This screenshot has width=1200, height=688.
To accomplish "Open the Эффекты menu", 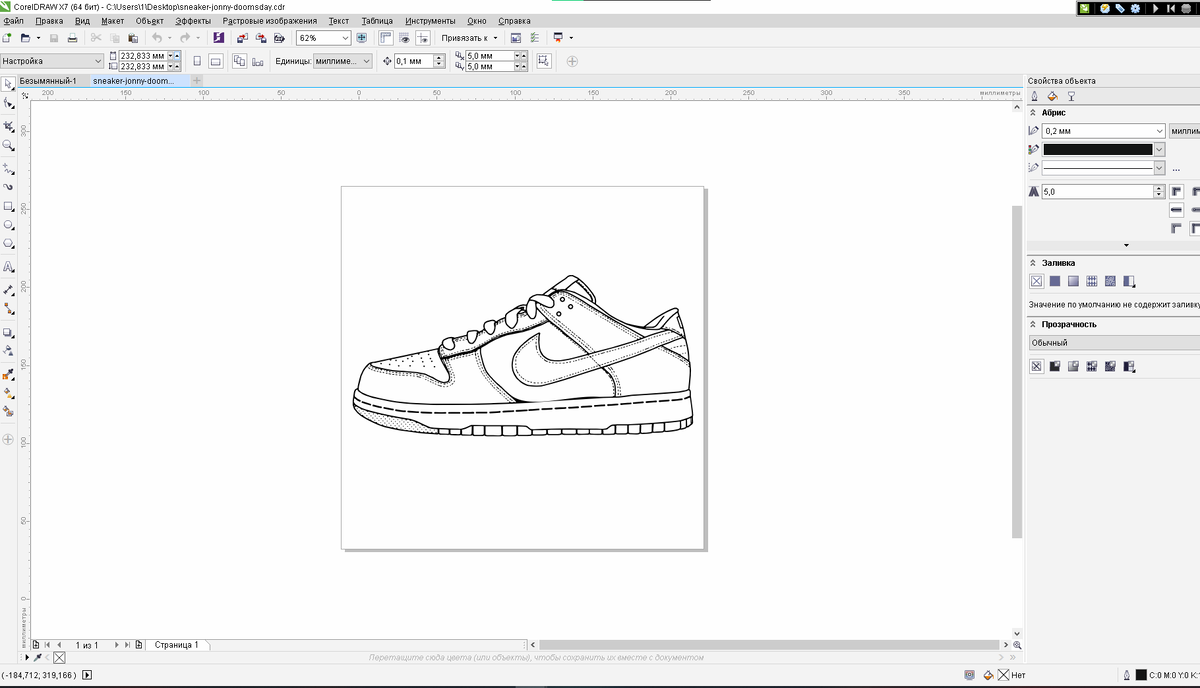I will point(192,21).
